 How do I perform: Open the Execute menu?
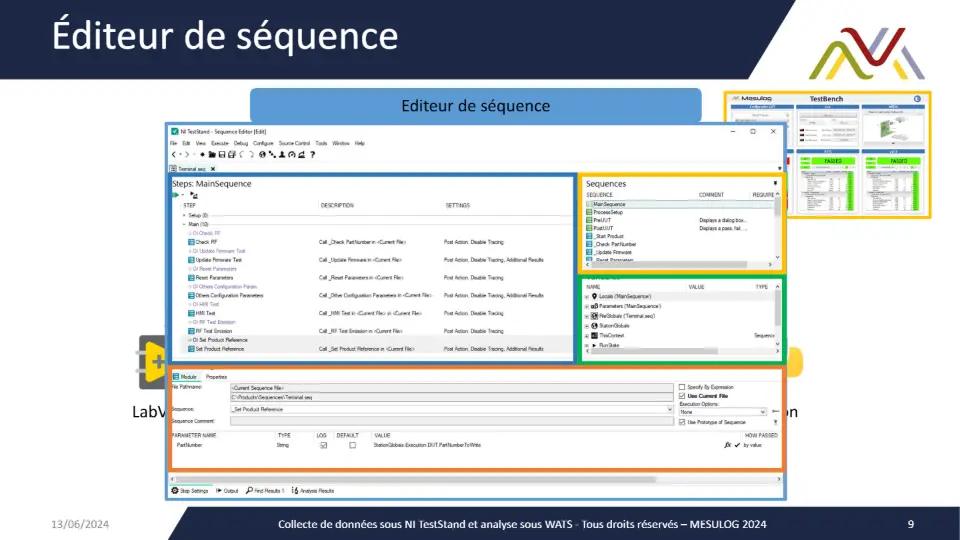click(219, 143)
